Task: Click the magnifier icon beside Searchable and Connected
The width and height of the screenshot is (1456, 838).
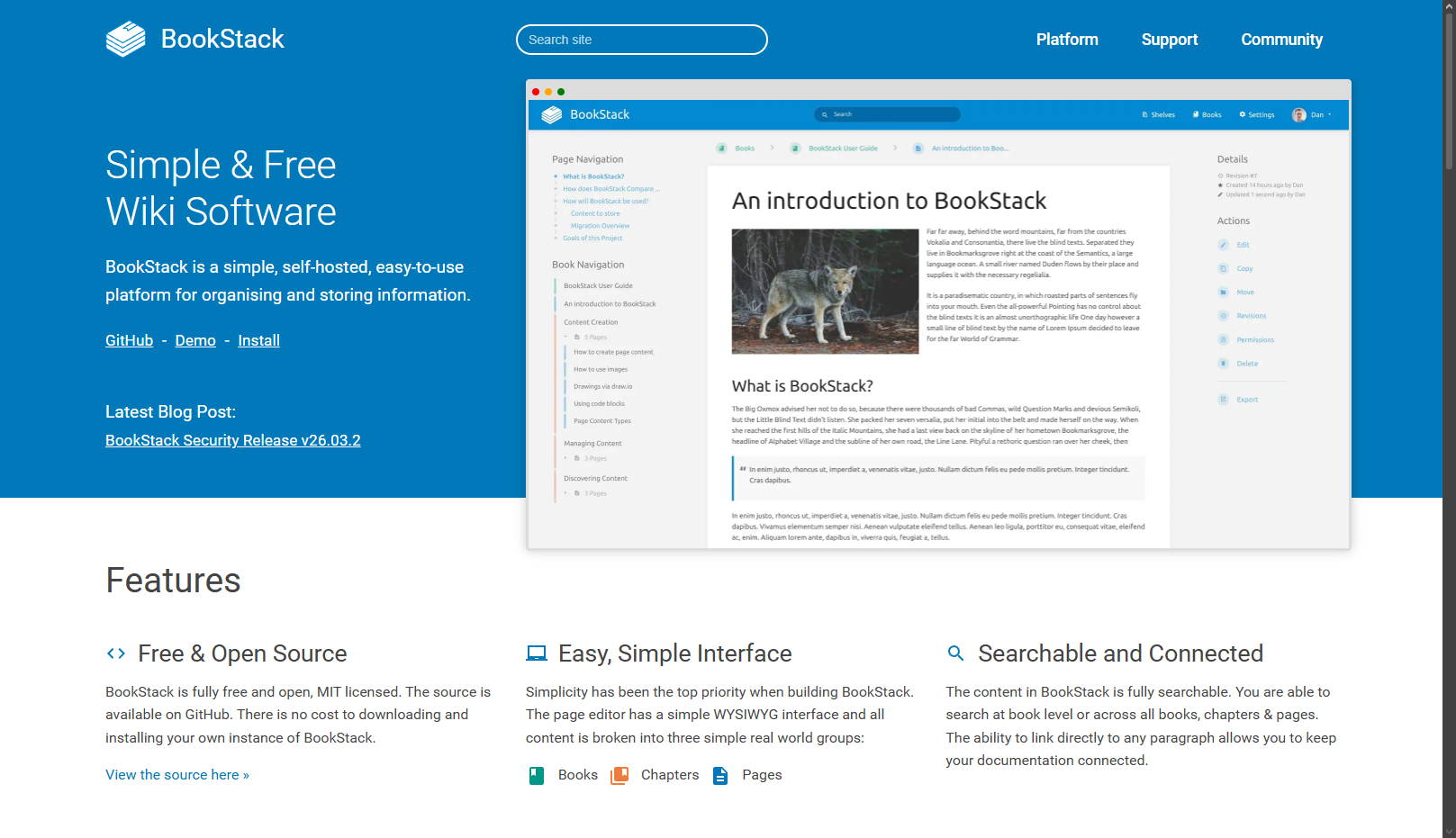Action: point(956,653)
